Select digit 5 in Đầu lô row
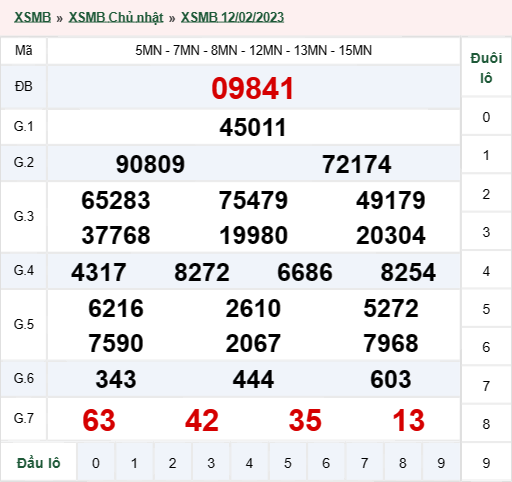512x482 pixels. tap(288, 463)
